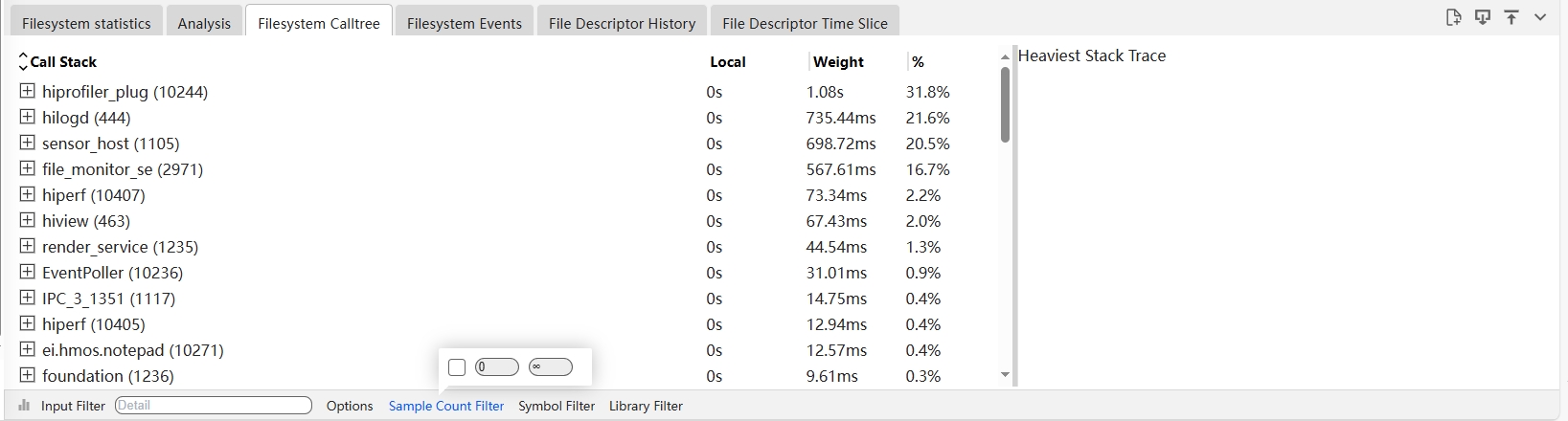Toggle the Call Stack sort arrows
This screenshot has height=421, width=1568.
point(23,62)
